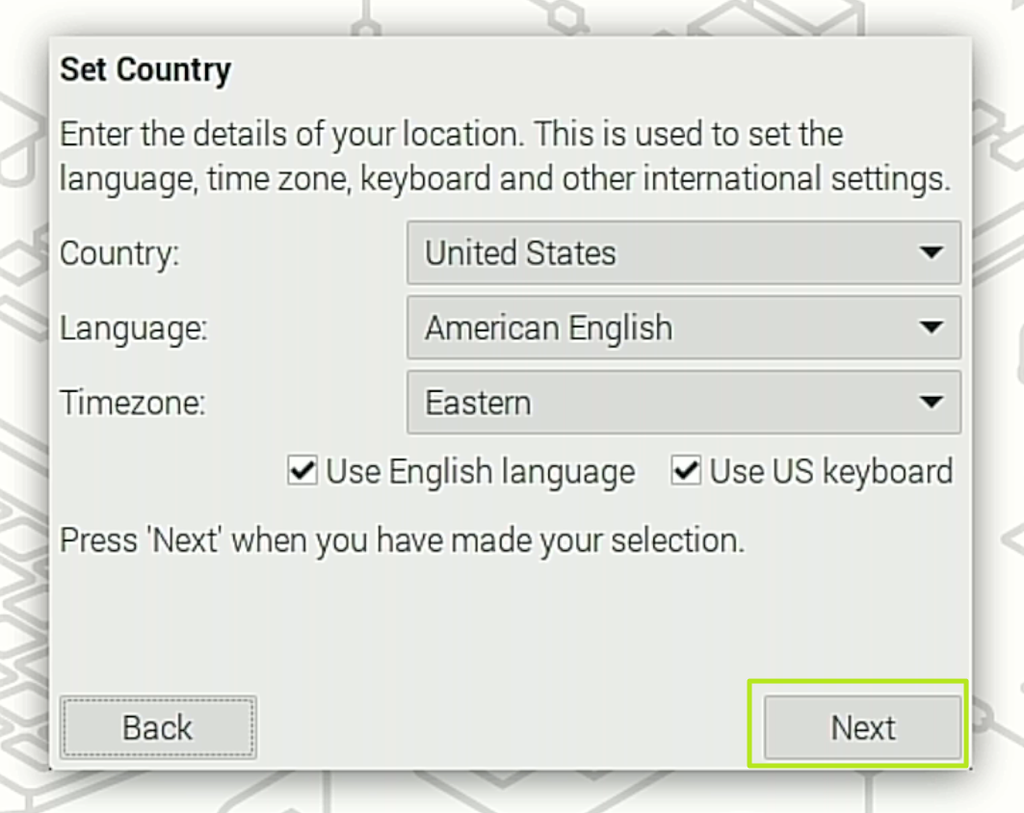
Task: Open the Timezone dropdown showing Eastern
Action: [x=683, y=403]
